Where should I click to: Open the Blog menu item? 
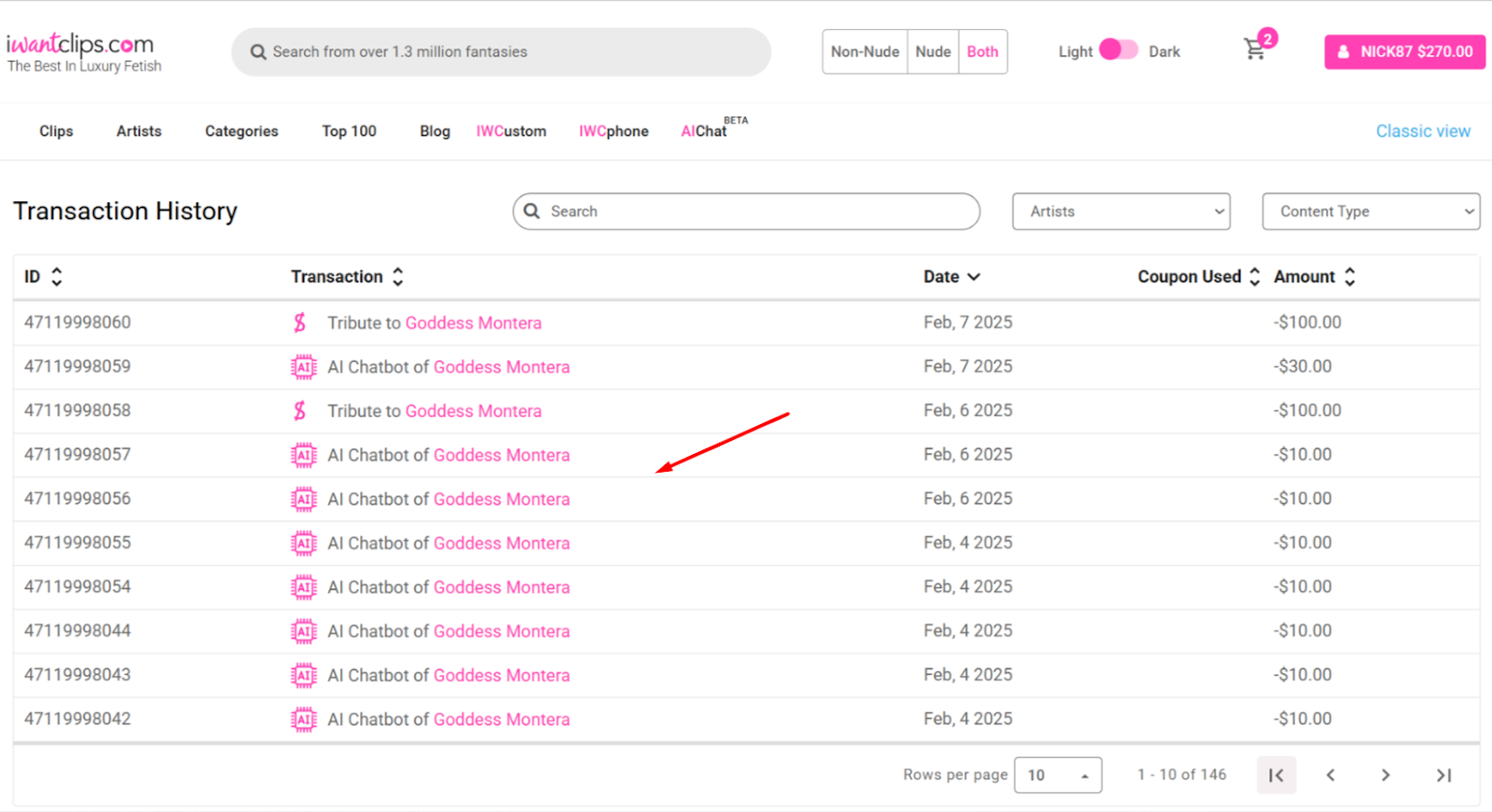[435, 131]
